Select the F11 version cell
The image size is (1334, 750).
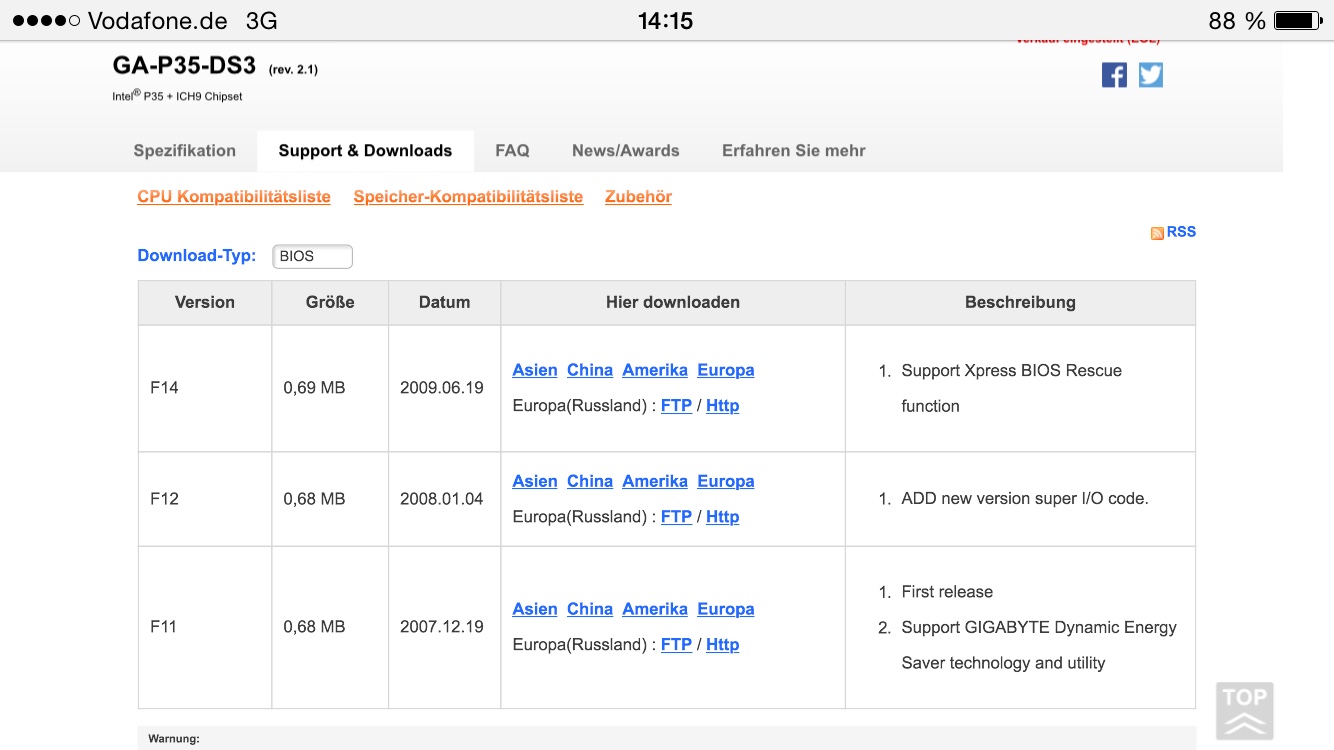click(205, 627)
